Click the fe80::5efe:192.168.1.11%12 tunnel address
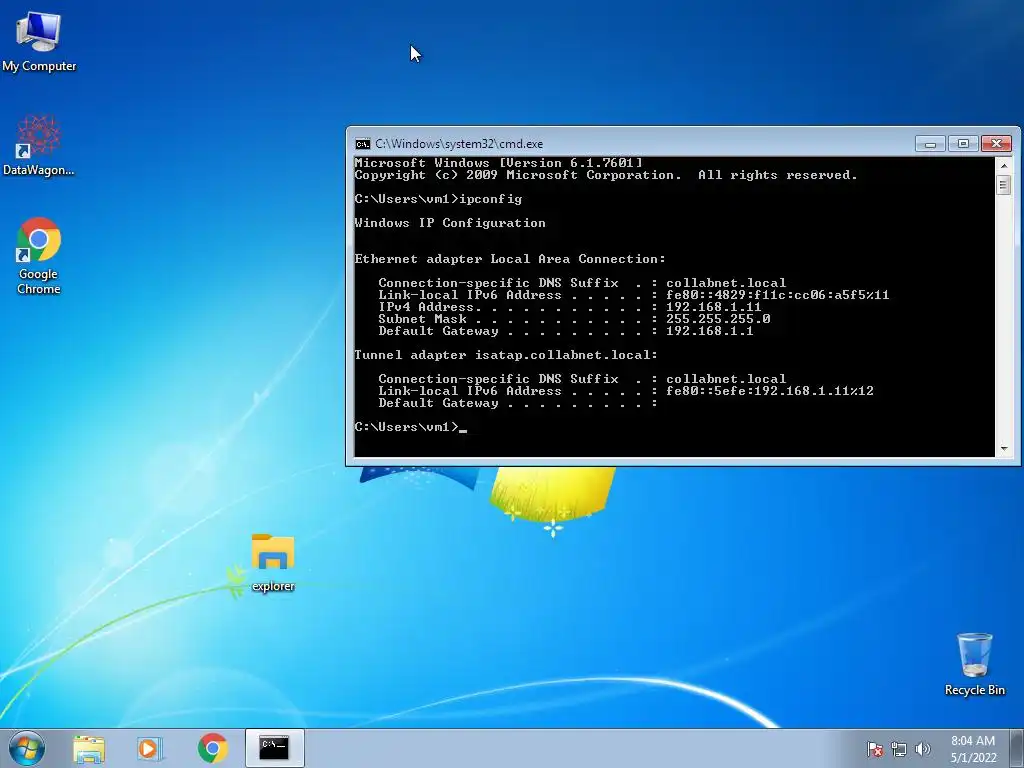 pyautogui.click(x=769, y=391)
